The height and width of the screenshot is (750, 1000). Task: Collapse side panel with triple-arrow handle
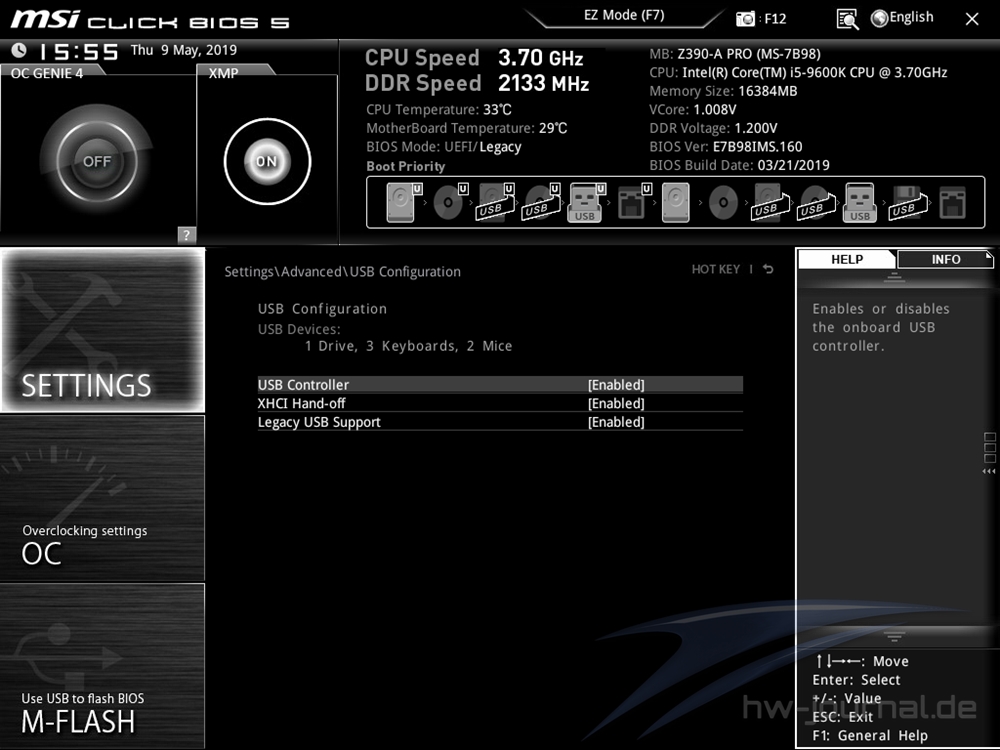989,471
